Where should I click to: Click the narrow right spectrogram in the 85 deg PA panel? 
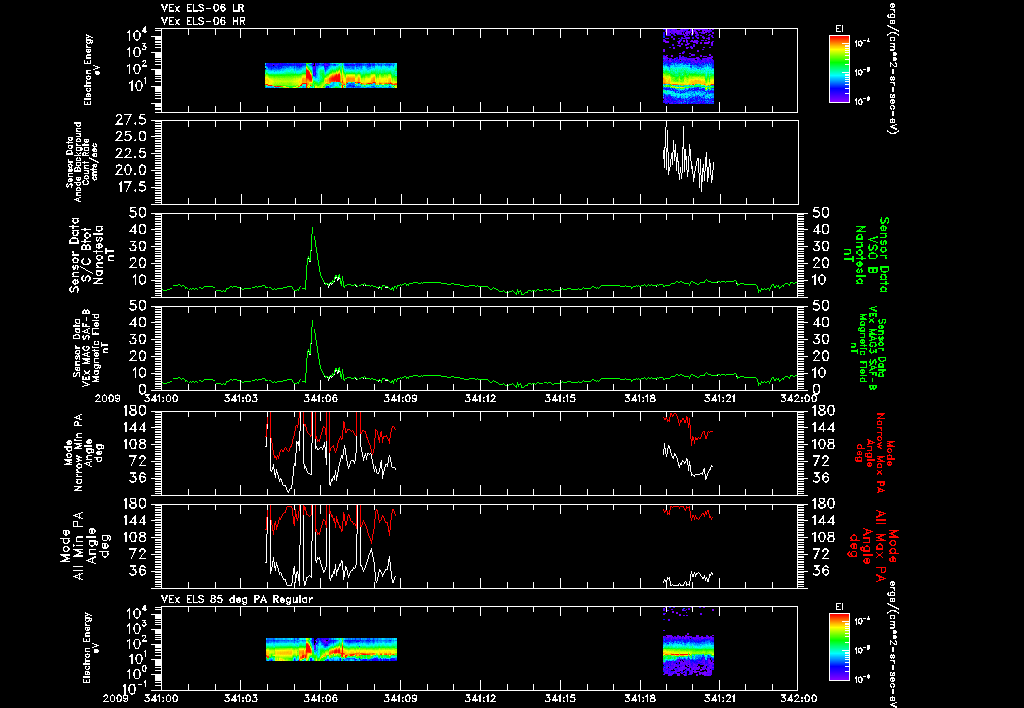point(688,641)
